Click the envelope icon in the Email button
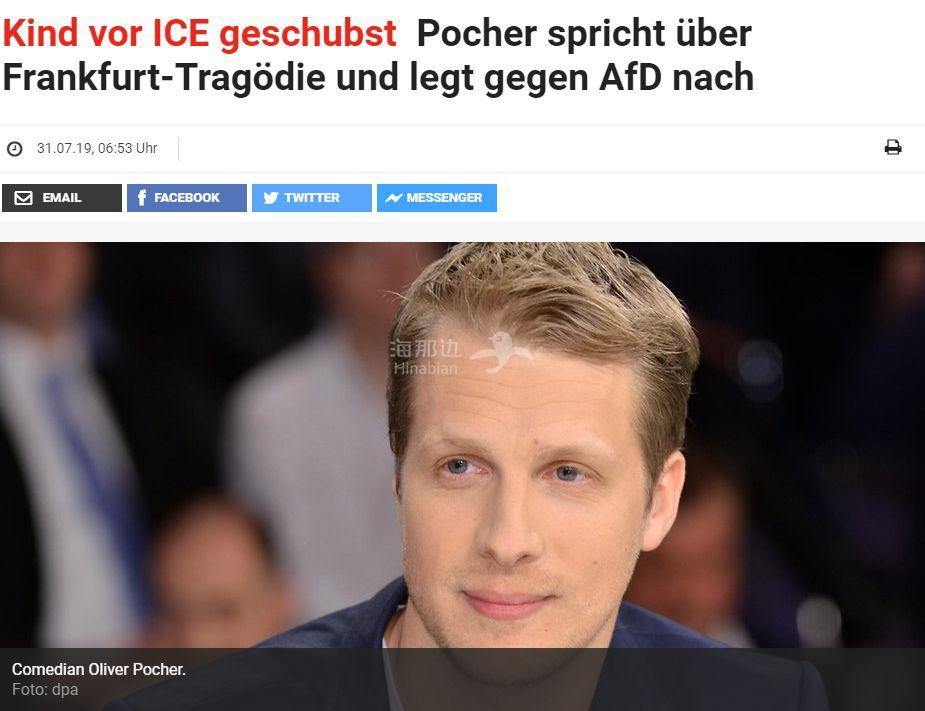925x711 pixels. [x=24, y=198]
